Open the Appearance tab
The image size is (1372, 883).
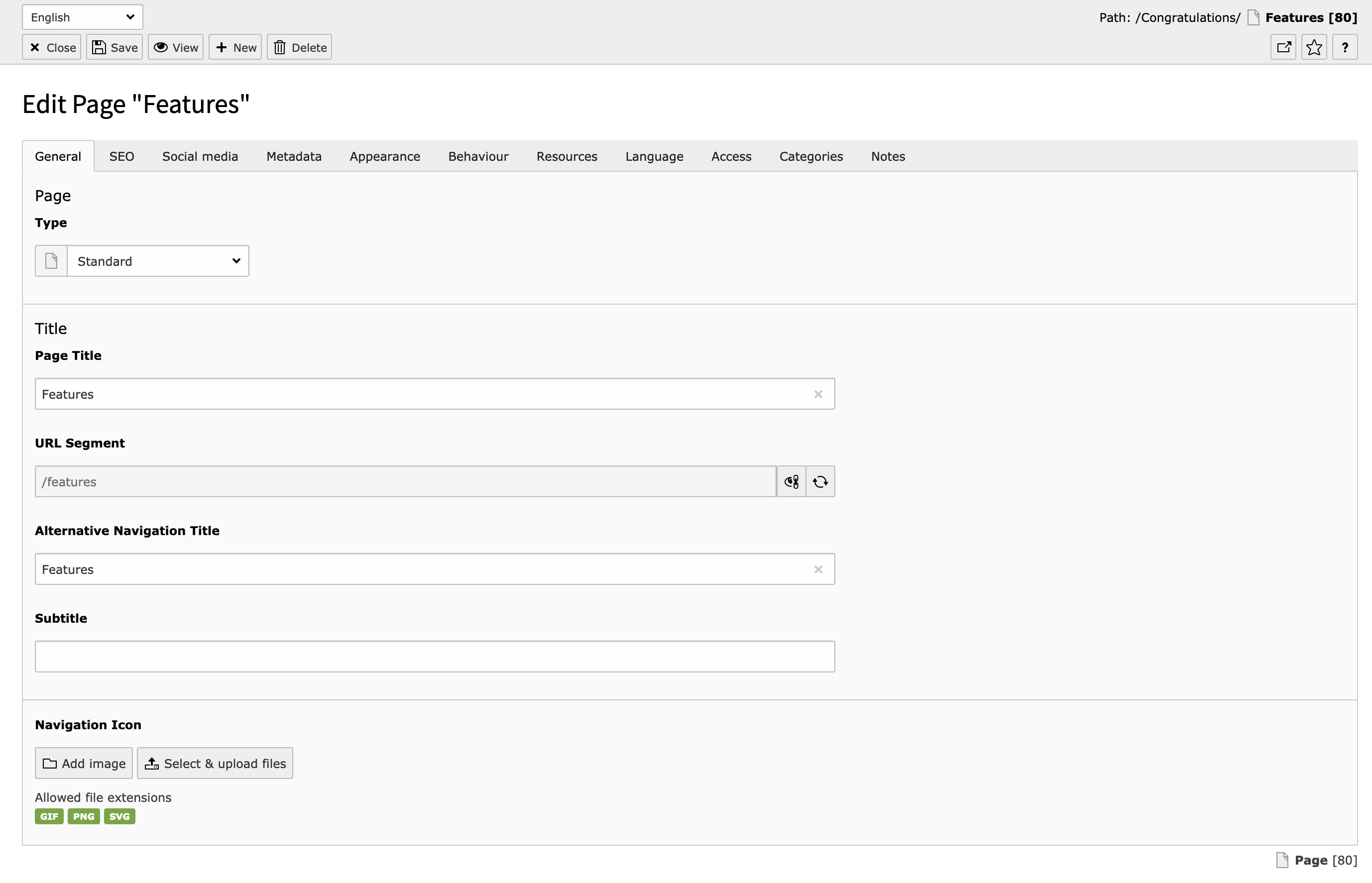click(385, 156)
